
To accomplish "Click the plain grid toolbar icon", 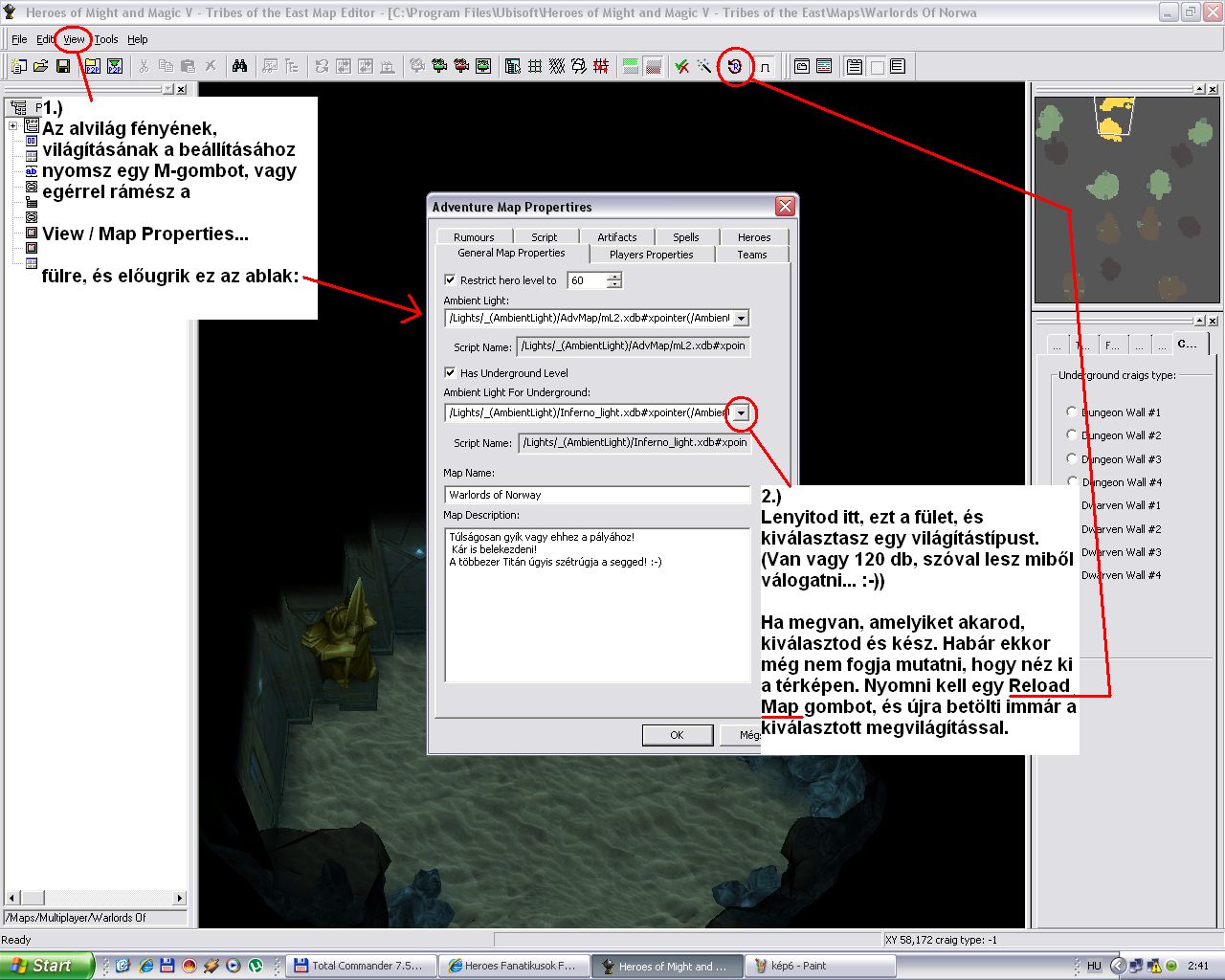I will [x=535, y=66].
